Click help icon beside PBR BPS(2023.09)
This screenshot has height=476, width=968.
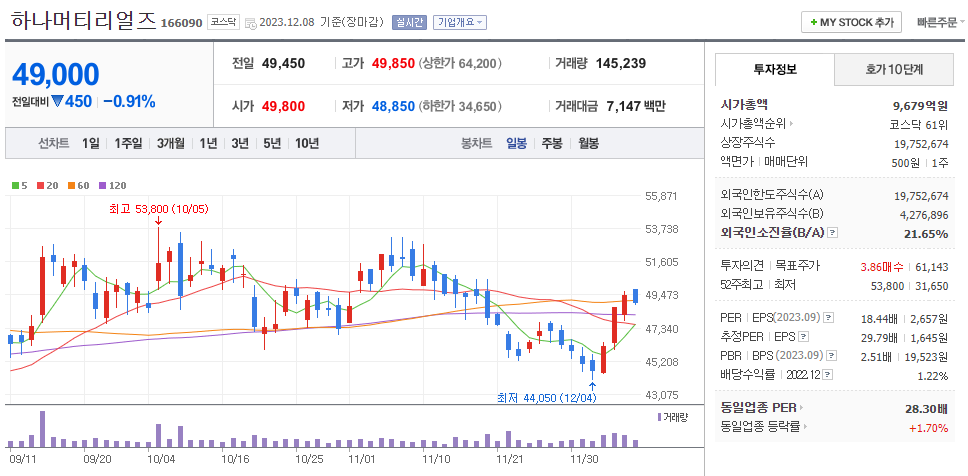click(x=832, y=356)
